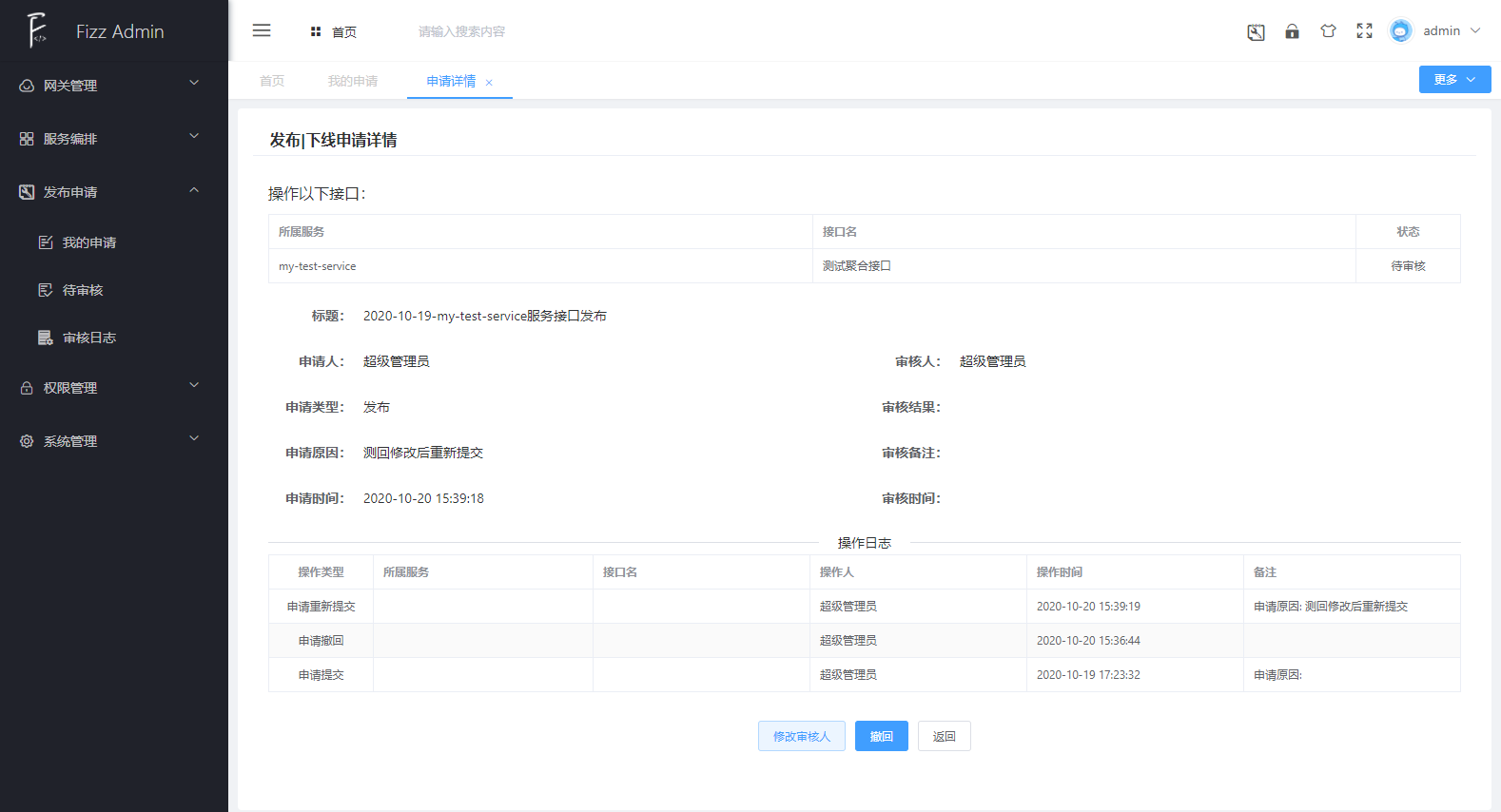Click the timestamp 2020-10-20 15:39:19
The width and height of the screenshot is (1501, 812).
point(1088,607)
